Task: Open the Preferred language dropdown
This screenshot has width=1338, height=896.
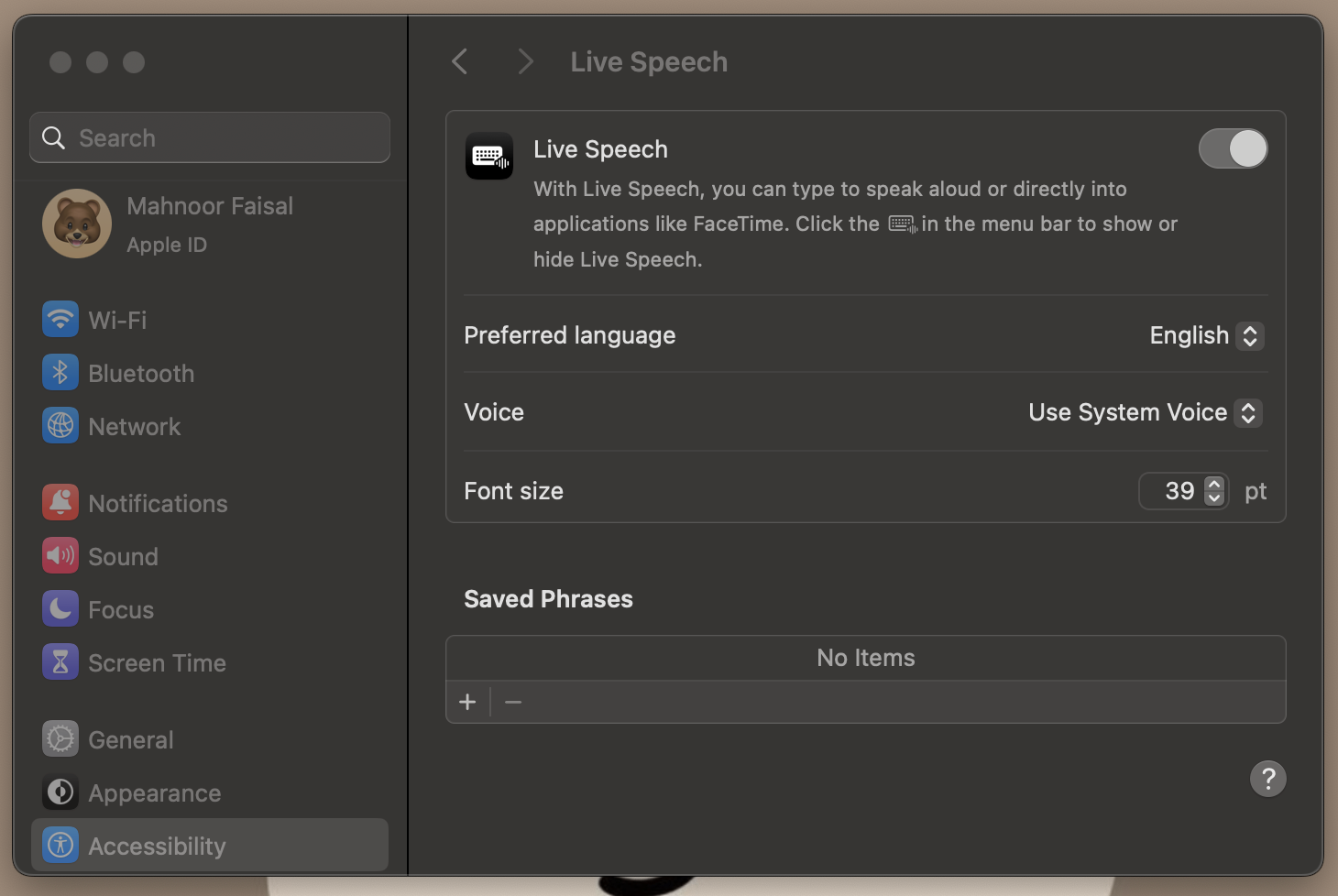Action: [x=1249, y=335]
